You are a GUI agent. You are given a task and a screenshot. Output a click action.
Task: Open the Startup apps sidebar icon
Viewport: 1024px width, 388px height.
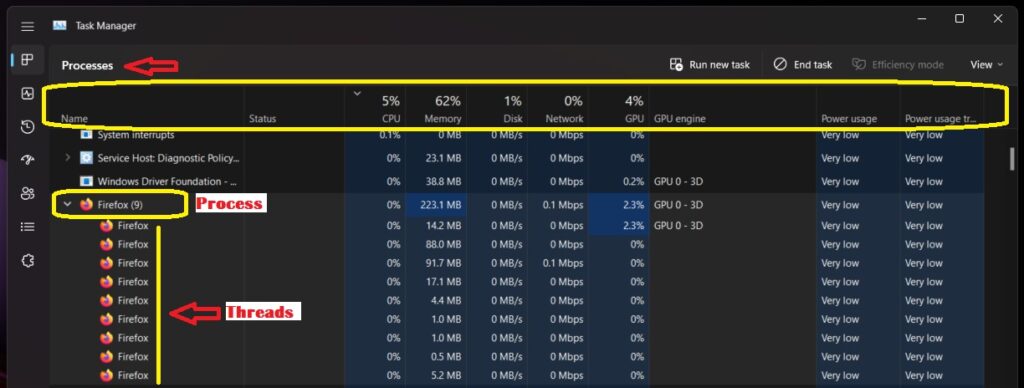(x=27, y=160)
